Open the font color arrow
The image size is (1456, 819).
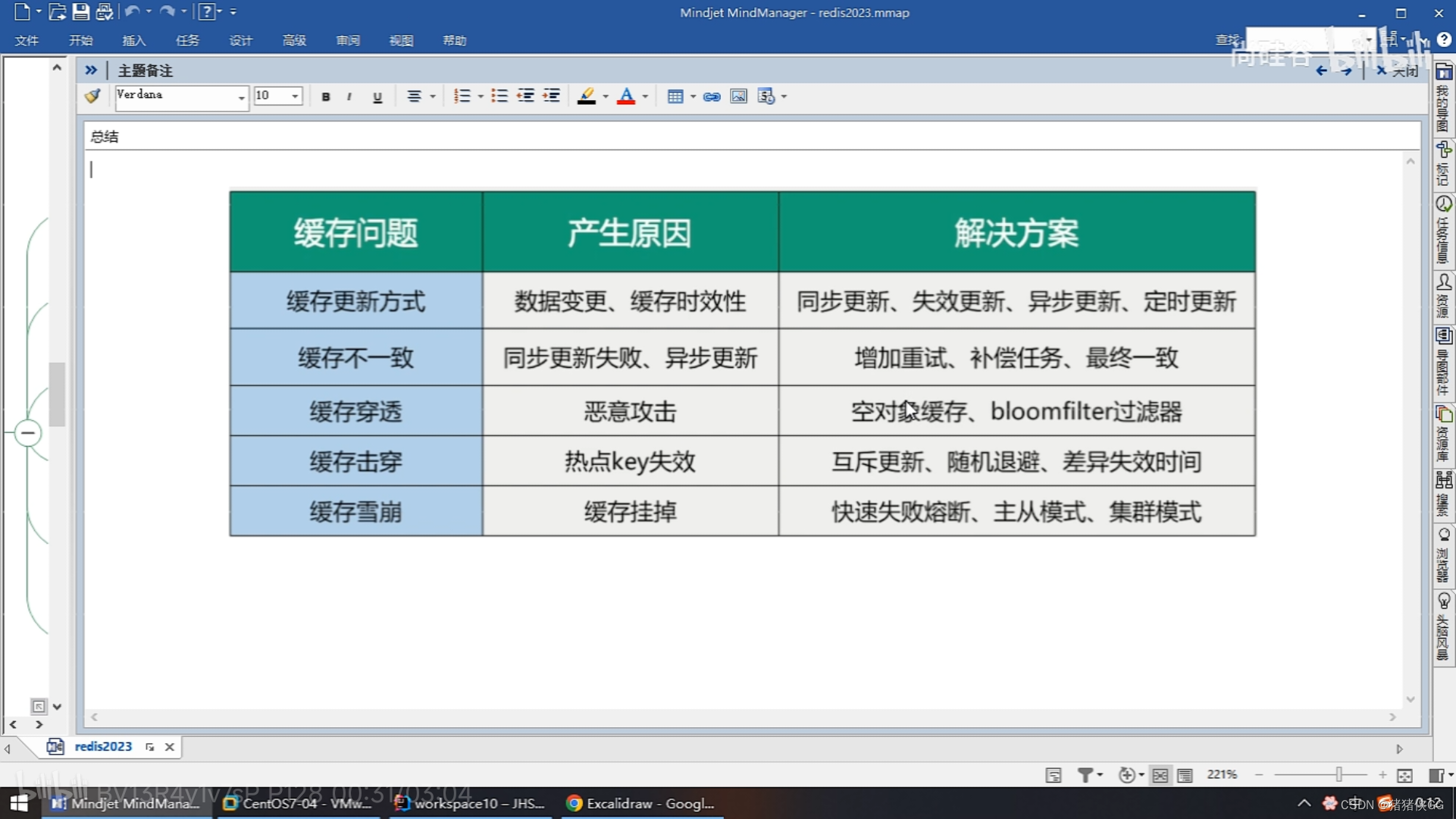pyautogui.click(x=645, y=96)
